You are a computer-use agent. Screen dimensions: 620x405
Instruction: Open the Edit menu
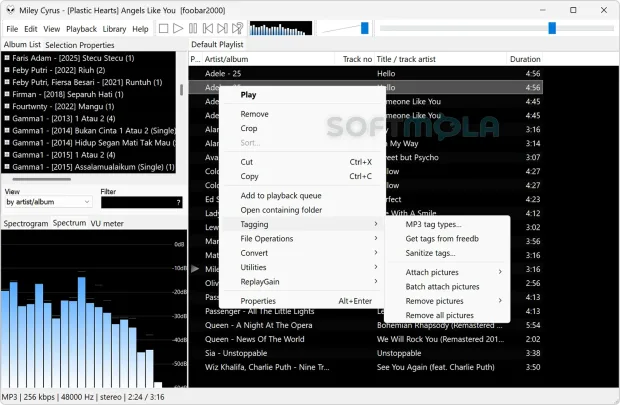[x=30, y=29]
